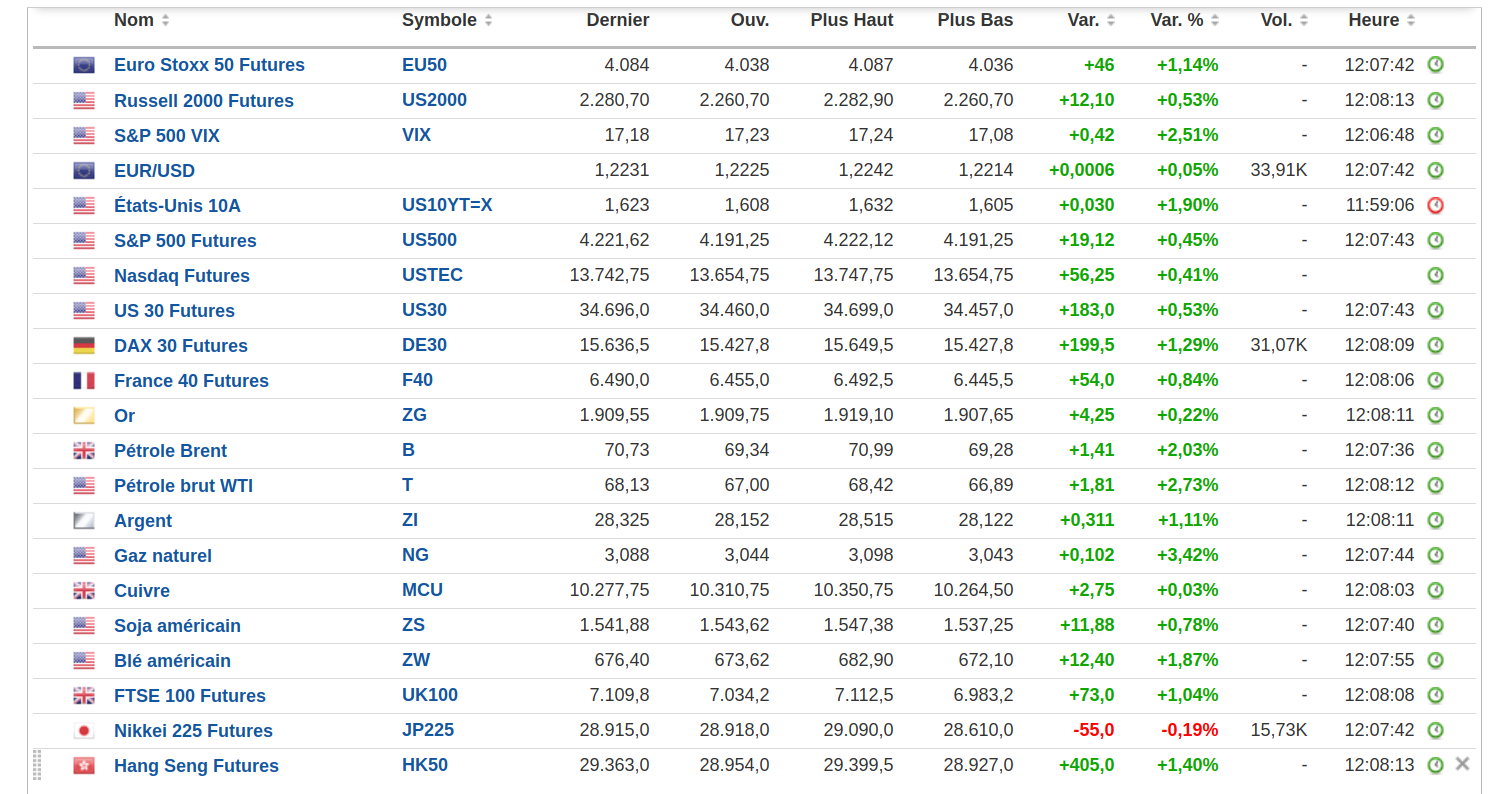1510x794 pixels.
Task: Open the Euro Stoxx 50 Futures link
Action: coord(209,65)
